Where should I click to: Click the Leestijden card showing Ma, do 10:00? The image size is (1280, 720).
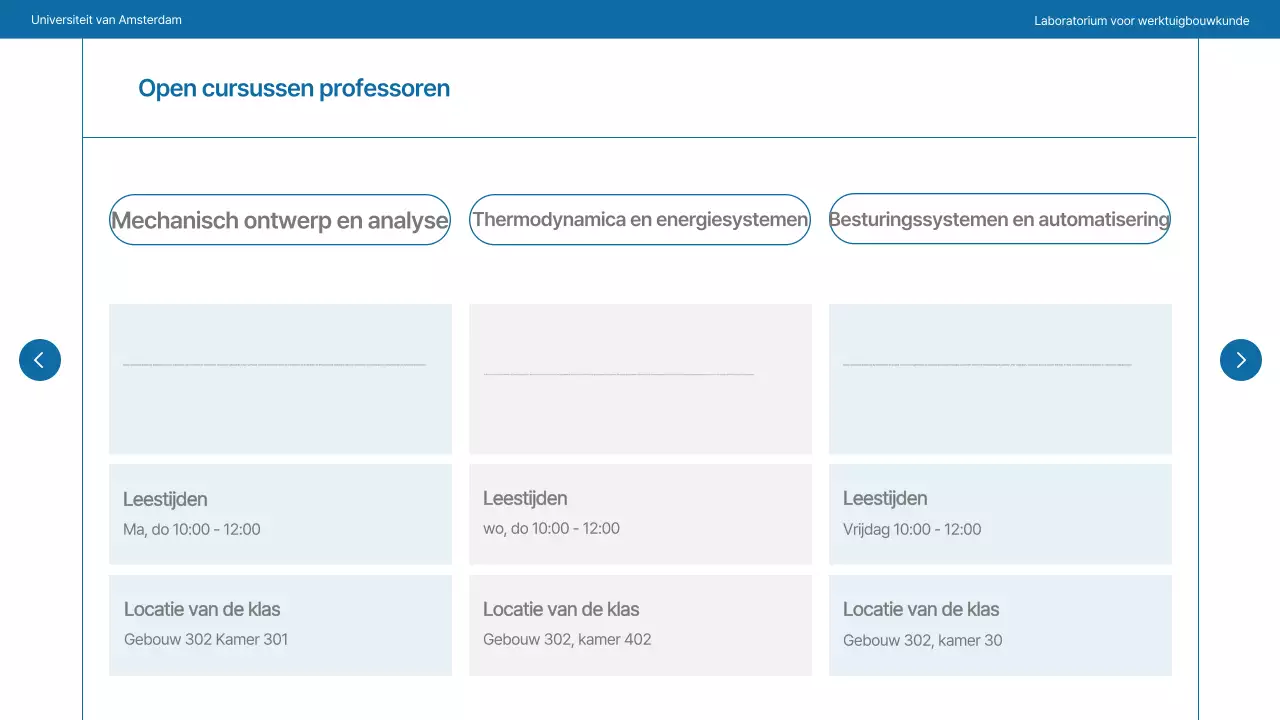point(280,513)
